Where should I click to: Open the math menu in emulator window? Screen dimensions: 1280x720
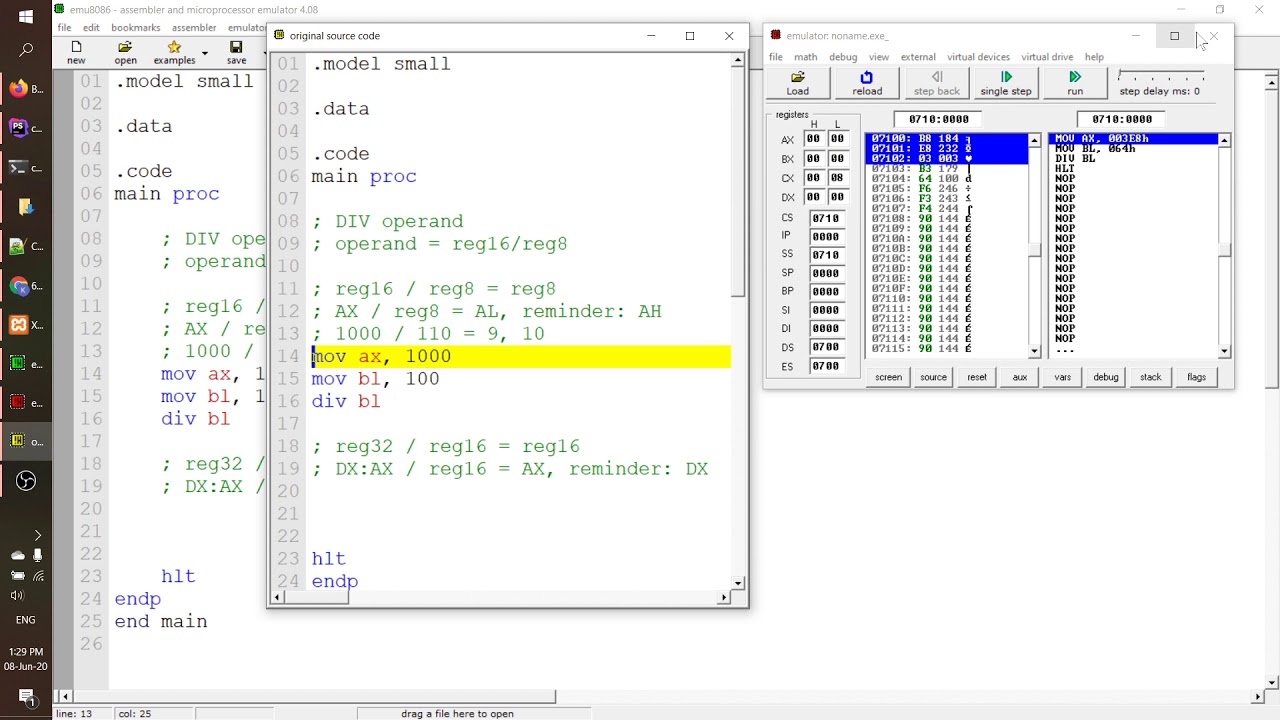click(x=805, y=57)
